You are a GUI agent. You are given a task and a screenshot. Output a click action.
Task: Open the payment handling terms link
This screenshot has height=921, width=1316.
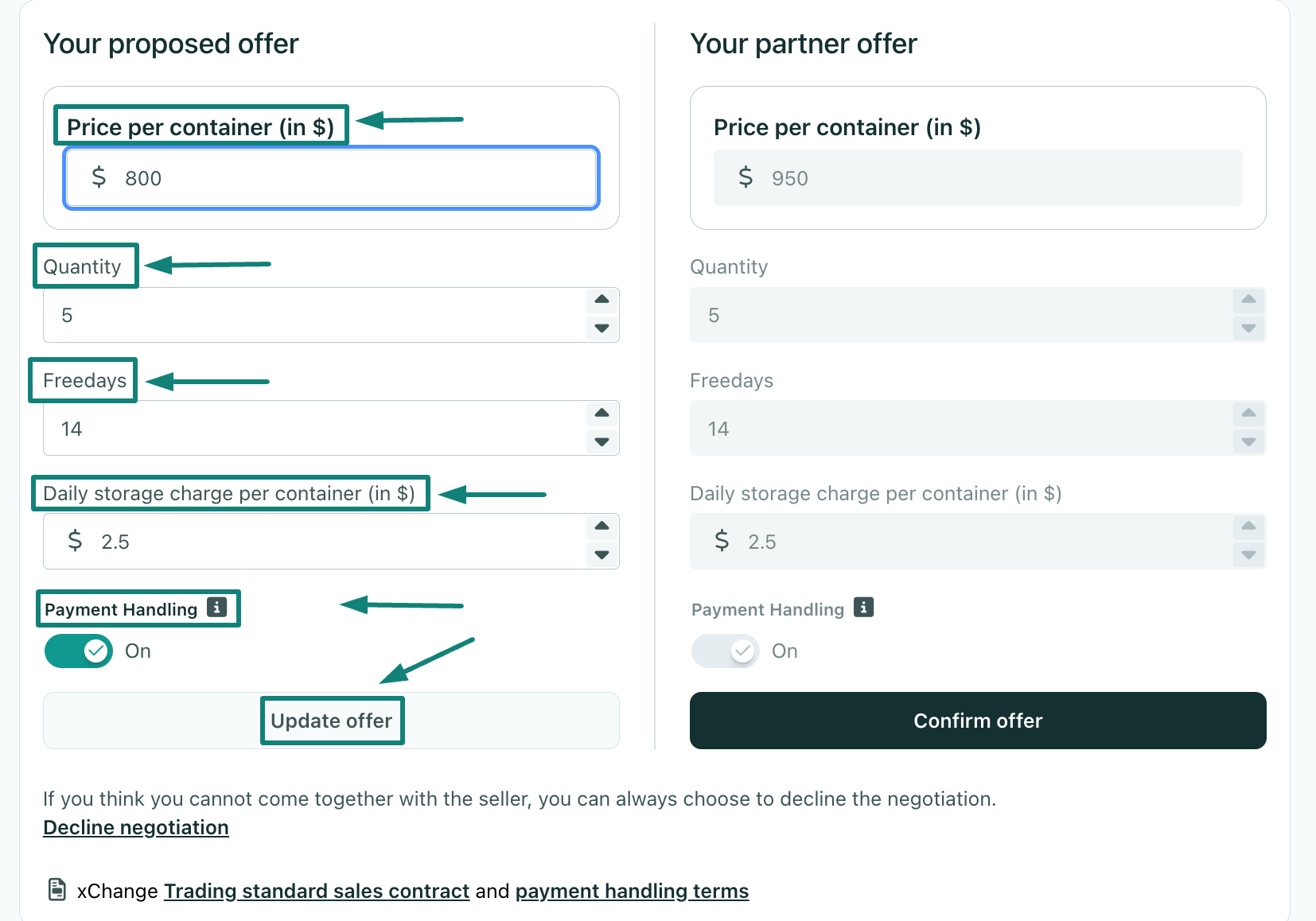[632, 891]
